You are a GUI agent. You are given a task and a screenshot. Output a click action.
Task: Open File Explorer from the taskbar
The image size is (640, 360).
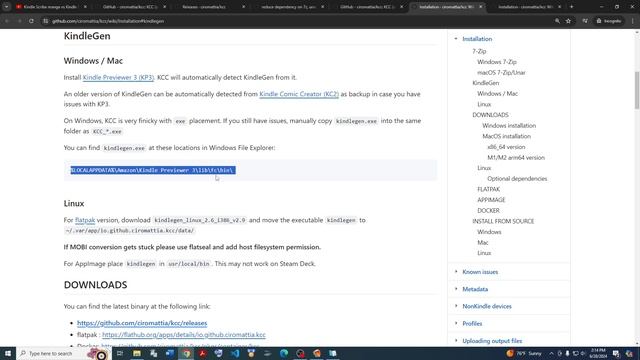point(137,353)
